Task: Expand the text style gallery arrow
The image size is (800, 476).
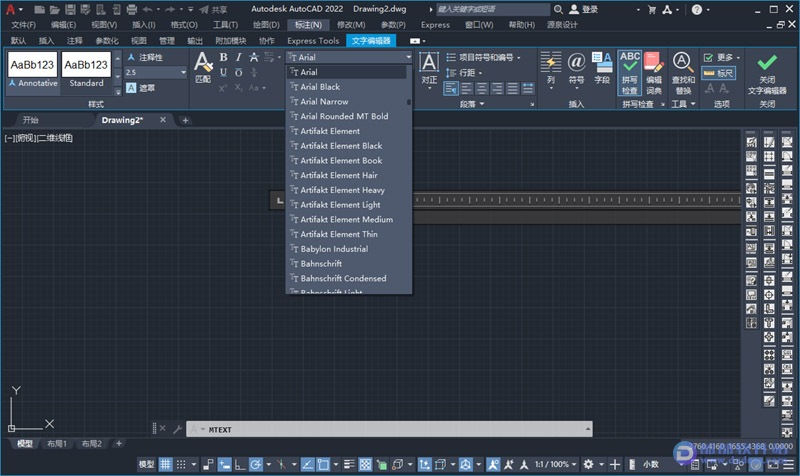Action: [118, 92]
